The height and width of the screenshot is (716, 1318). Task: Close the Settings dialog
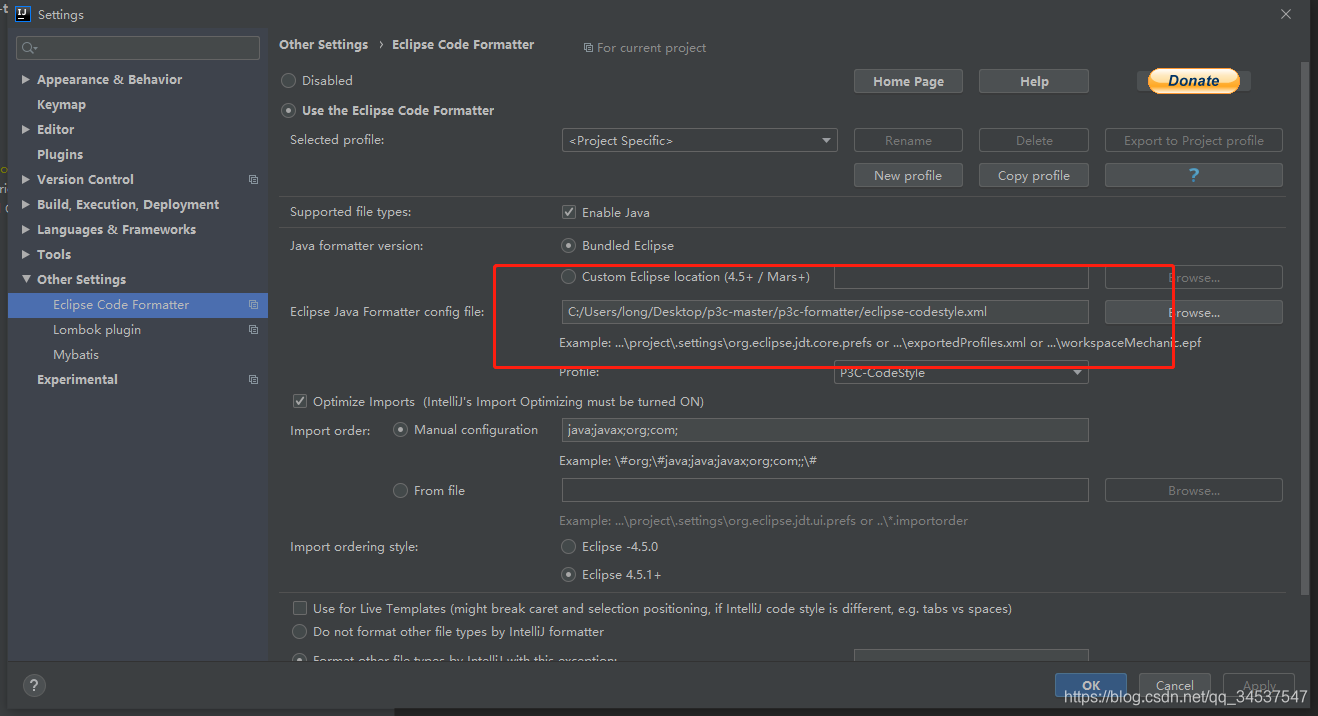point(1285,14)
